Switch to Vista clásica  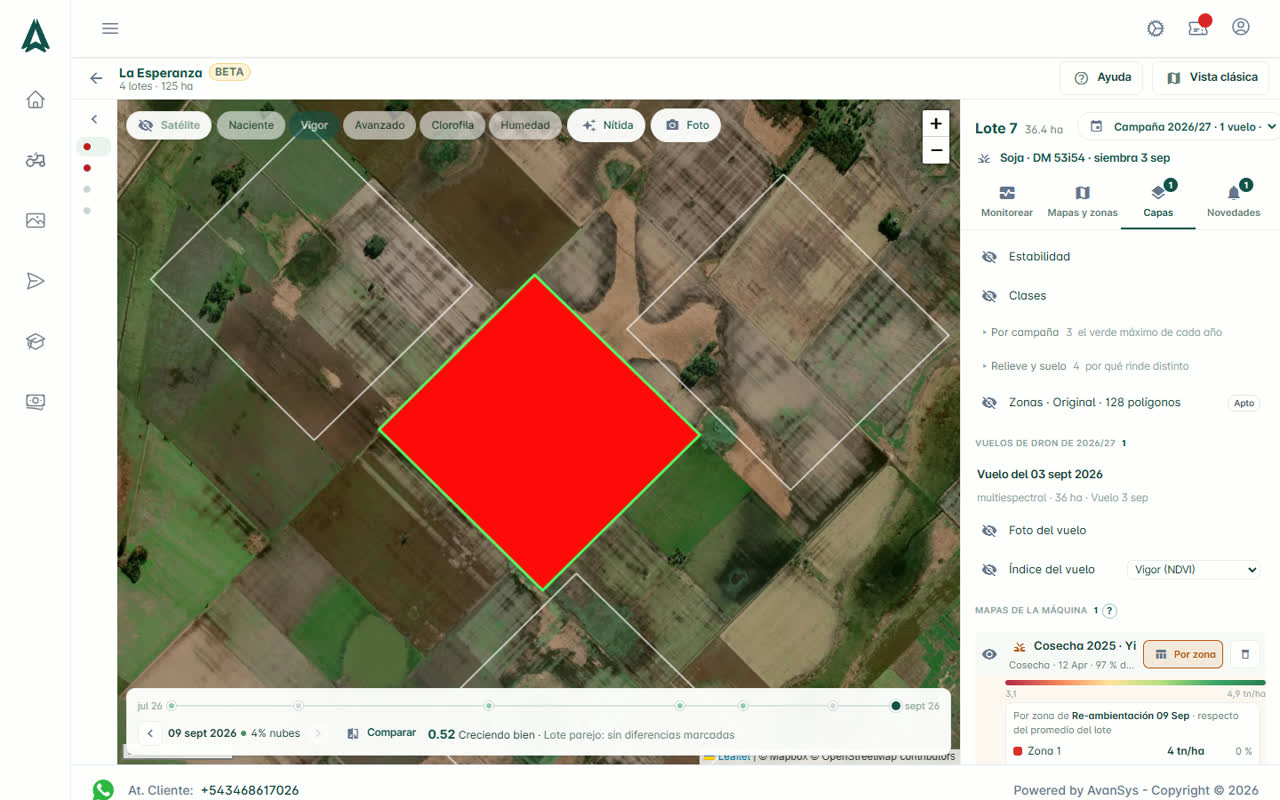pos(1211,78)
